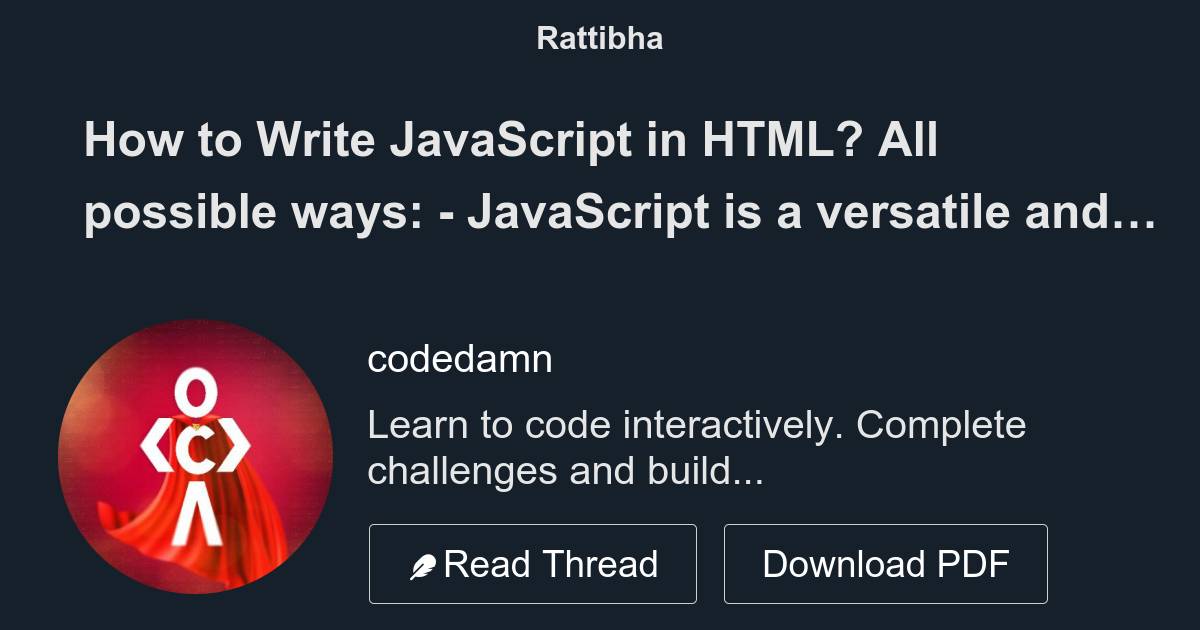
Task: Open the Read Thread button
Action: 533,563
